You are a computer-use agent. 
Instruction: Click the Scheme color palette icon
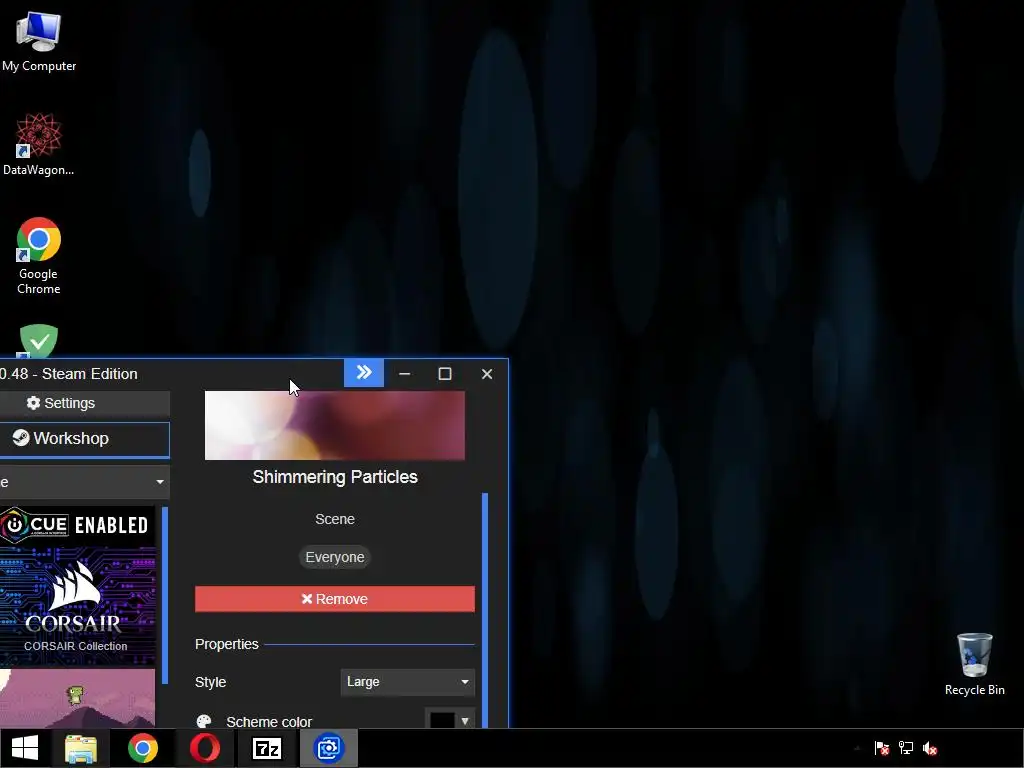coord(204,721)
